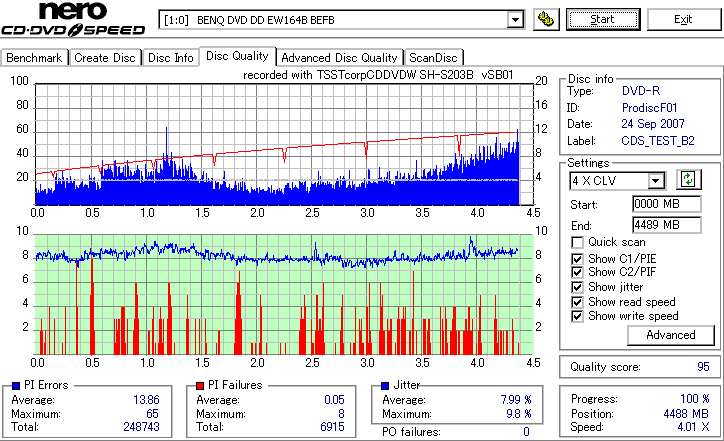Select the BENQ DVD DD EW164B drive field

coord(341,20)
